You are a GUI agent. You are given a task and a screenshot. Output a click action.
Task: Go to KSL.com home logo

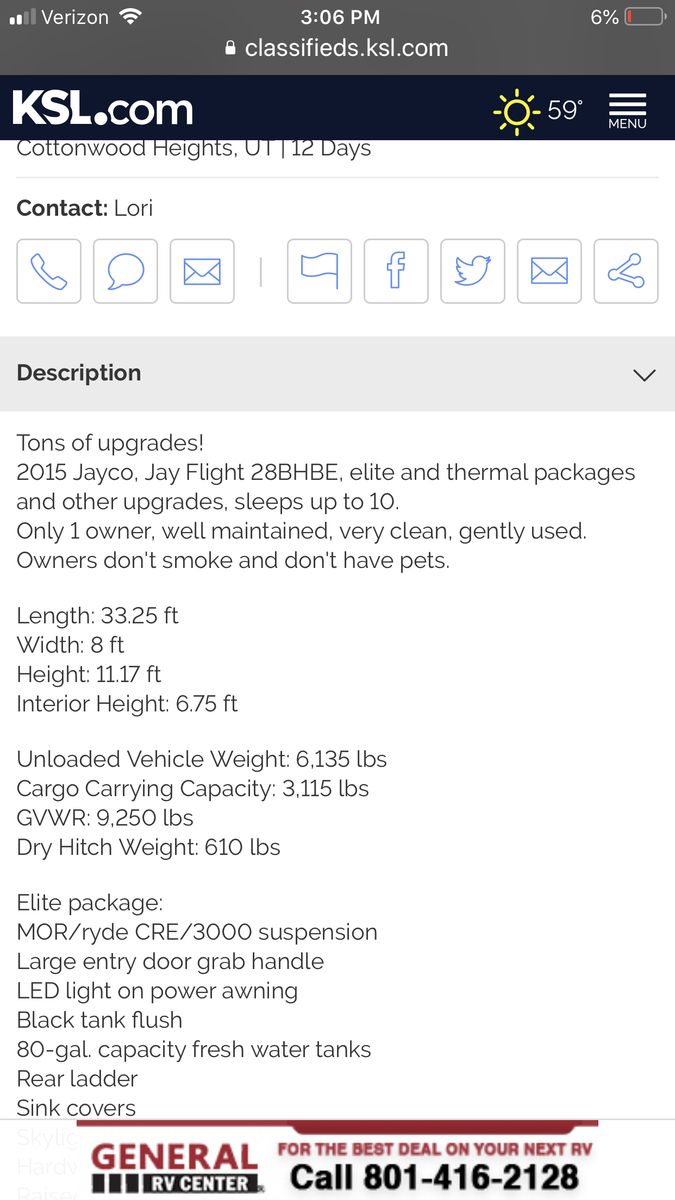click(103, 108)
